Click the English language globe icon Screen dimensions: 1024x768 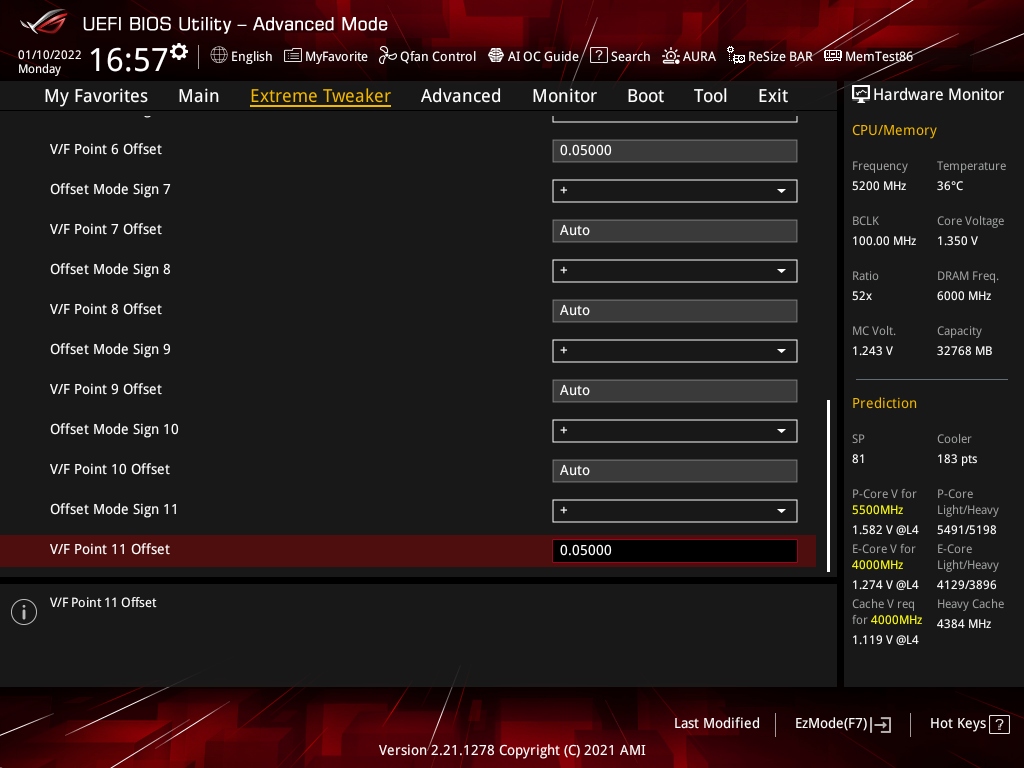point(219,56)
